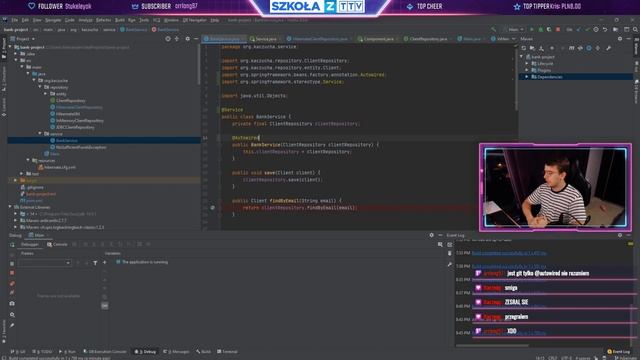Image resolution: width=640 pixels, height=360 pixels.
Task: Click Project tree vertical scrollbar
Action: pos(198,65)
